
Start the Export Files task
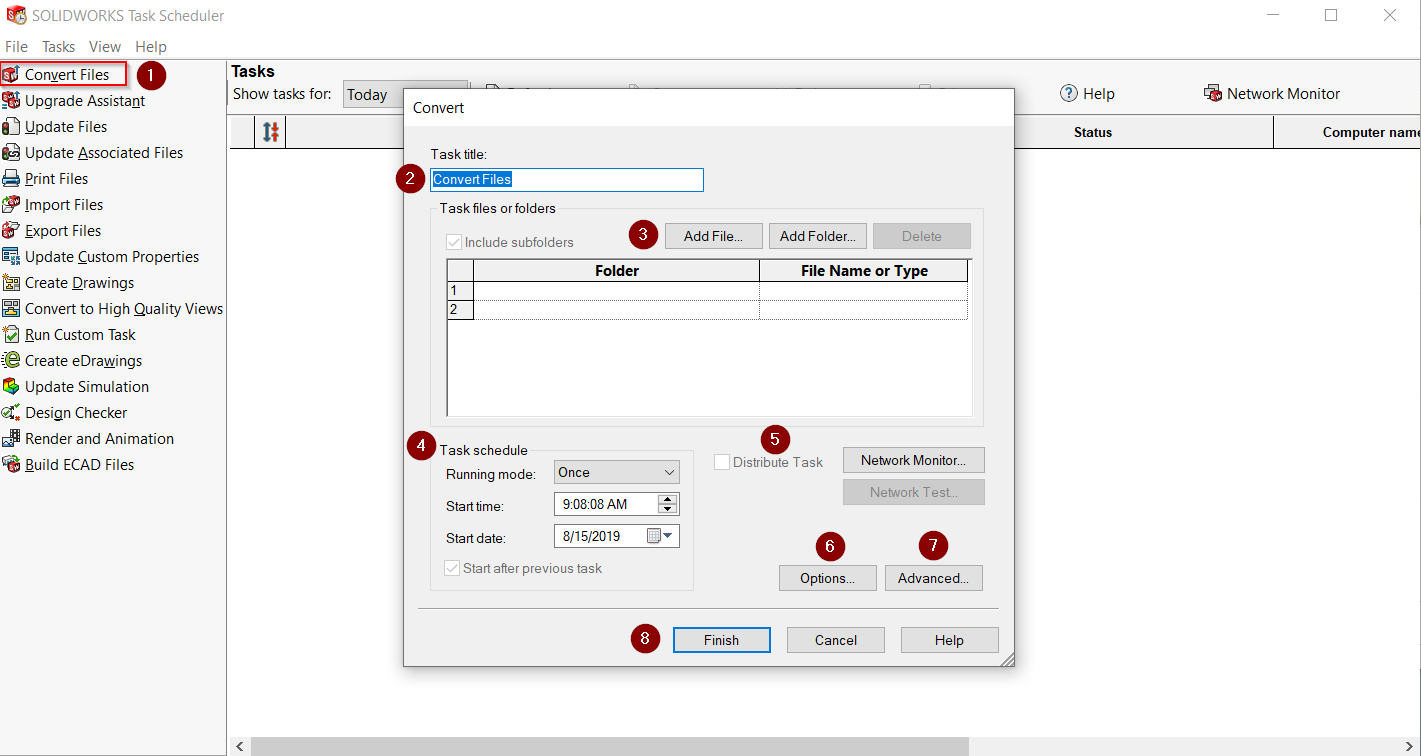51,230
